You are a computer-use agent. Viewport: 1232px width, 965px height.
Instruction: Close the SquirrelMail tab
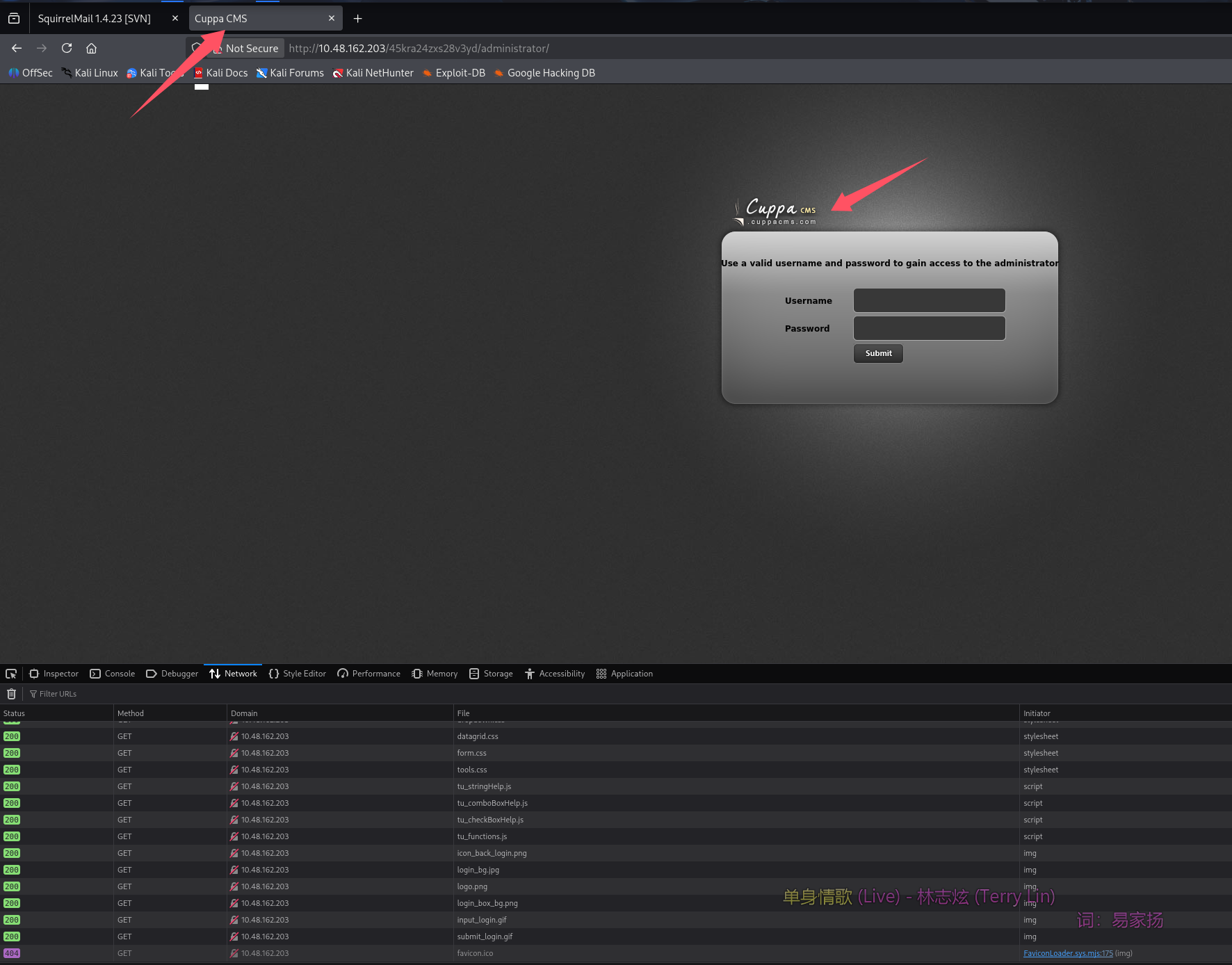pos(175,19)
